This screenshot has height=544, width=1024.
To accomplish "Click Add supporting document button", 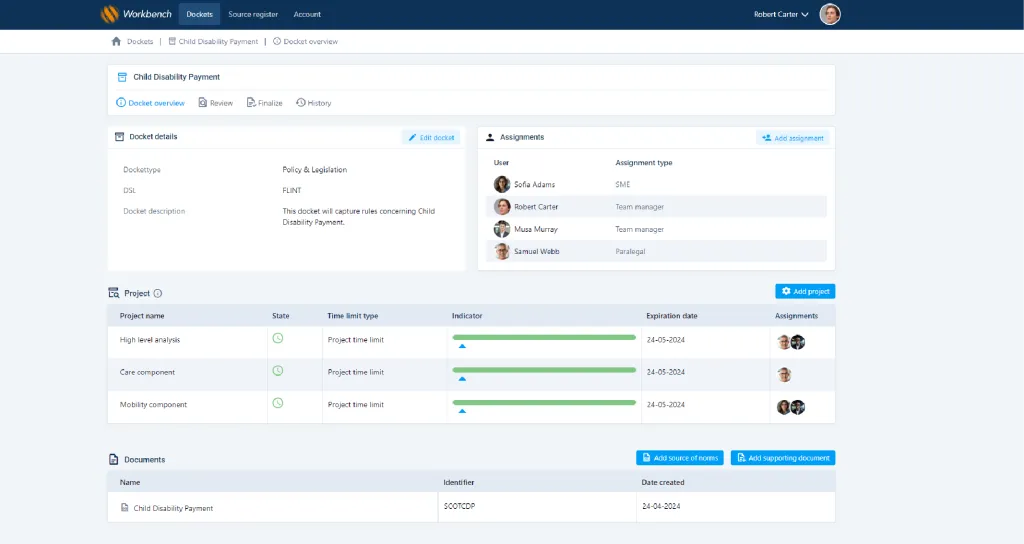I will coord(783,458).
